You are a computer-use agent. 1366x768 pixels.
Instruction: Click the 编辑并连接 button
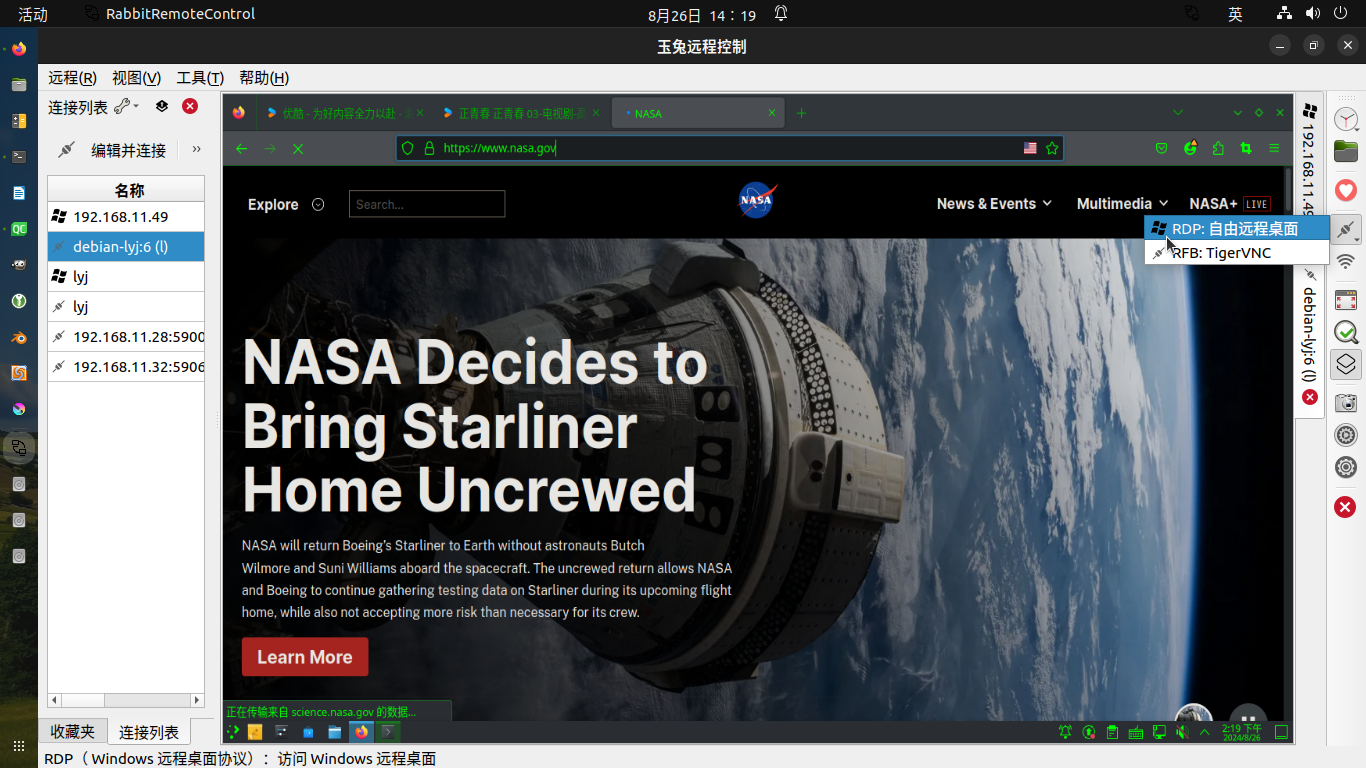pos(112,150)
